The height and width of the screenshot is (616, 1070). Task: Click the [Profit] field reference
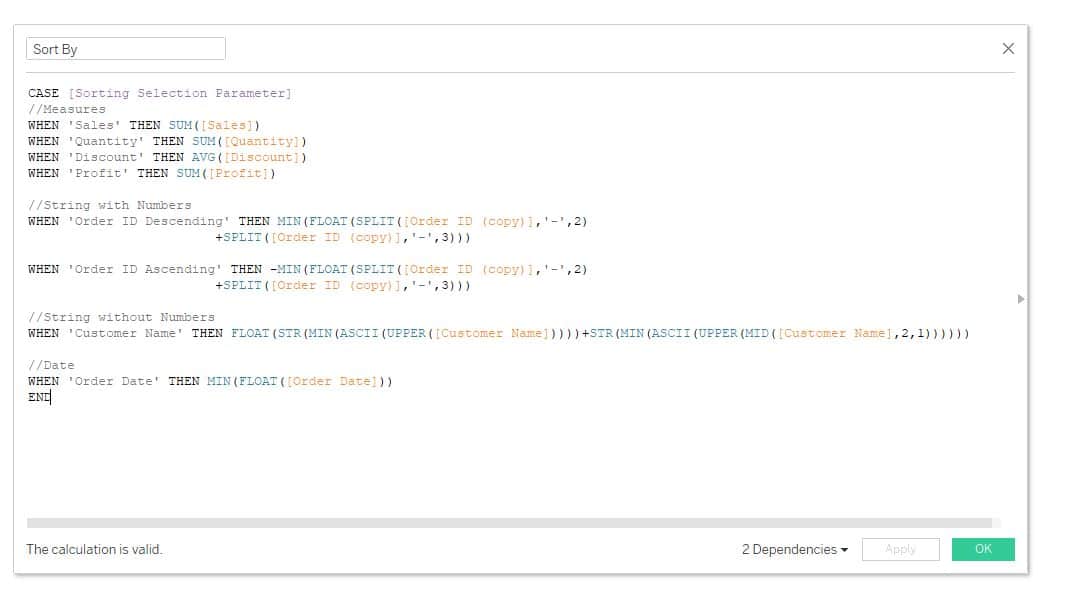[x=238, y=173]
